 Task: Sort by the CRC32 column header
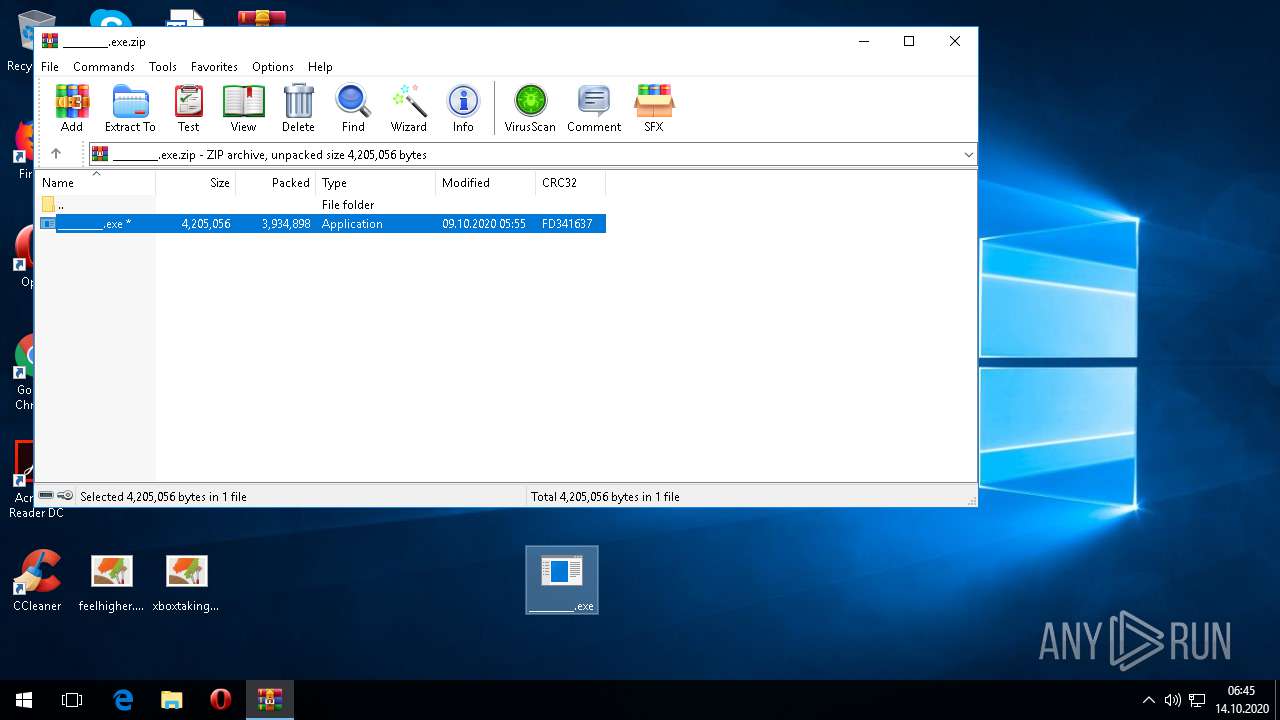(x=571, y=183)
